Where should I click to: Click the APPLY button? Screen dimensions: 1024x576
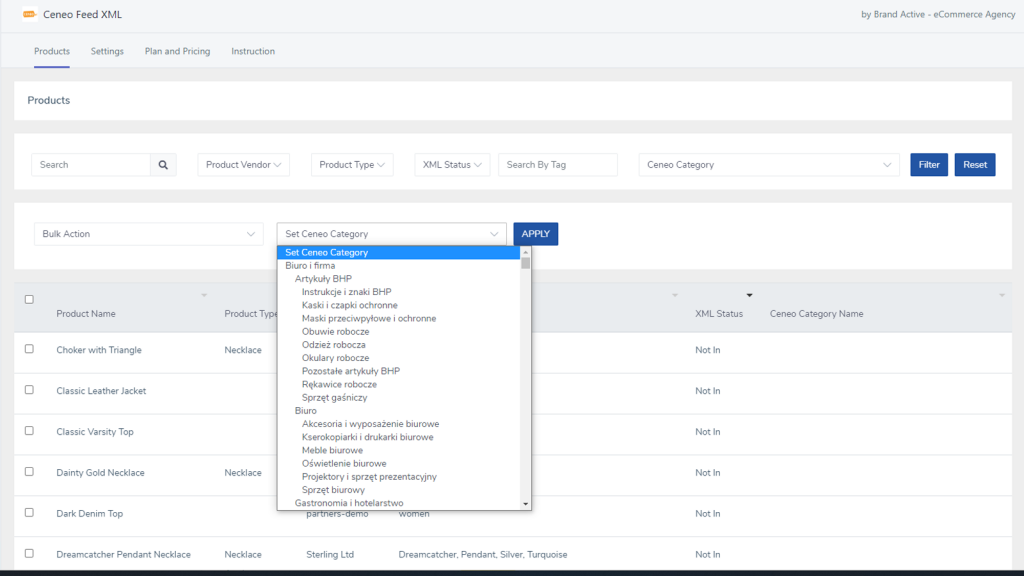(535, 234)
